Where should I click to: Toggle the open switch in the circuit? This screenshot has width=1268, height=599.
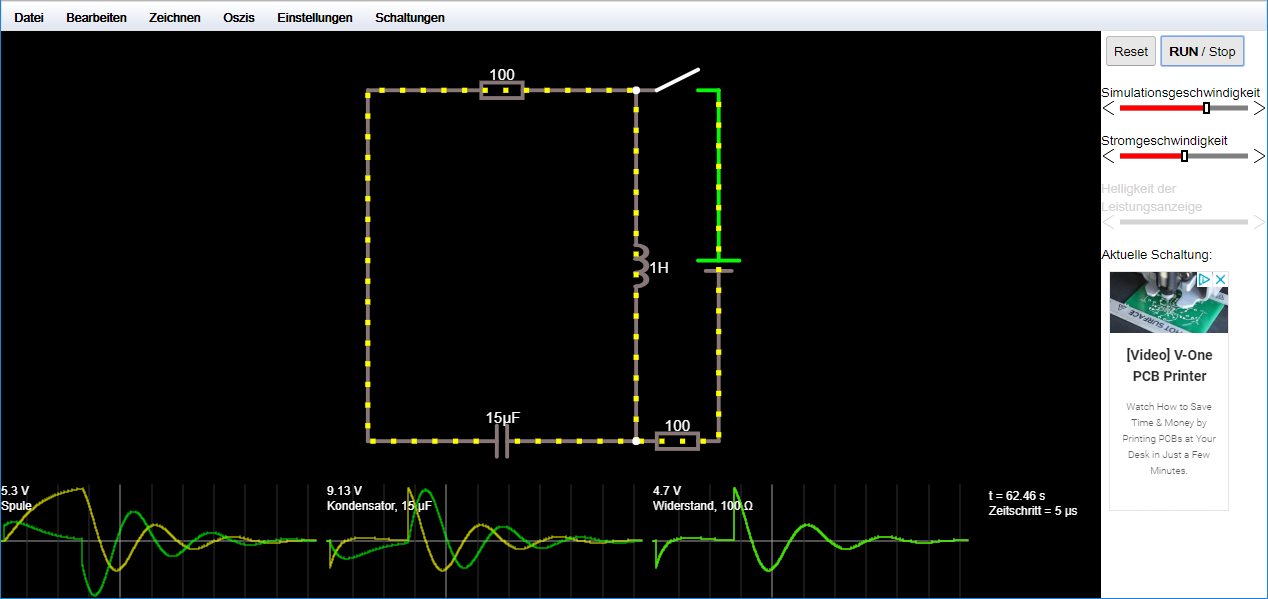pyautogui.click(x=677, y=80)
